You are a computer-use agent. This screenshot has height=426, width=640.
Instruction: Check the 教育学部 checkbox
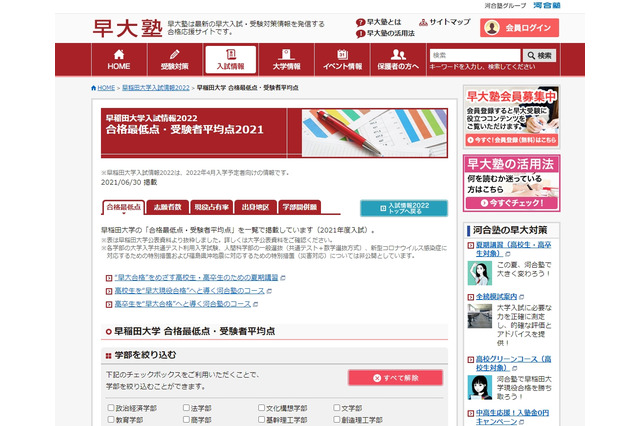(111, 419)
